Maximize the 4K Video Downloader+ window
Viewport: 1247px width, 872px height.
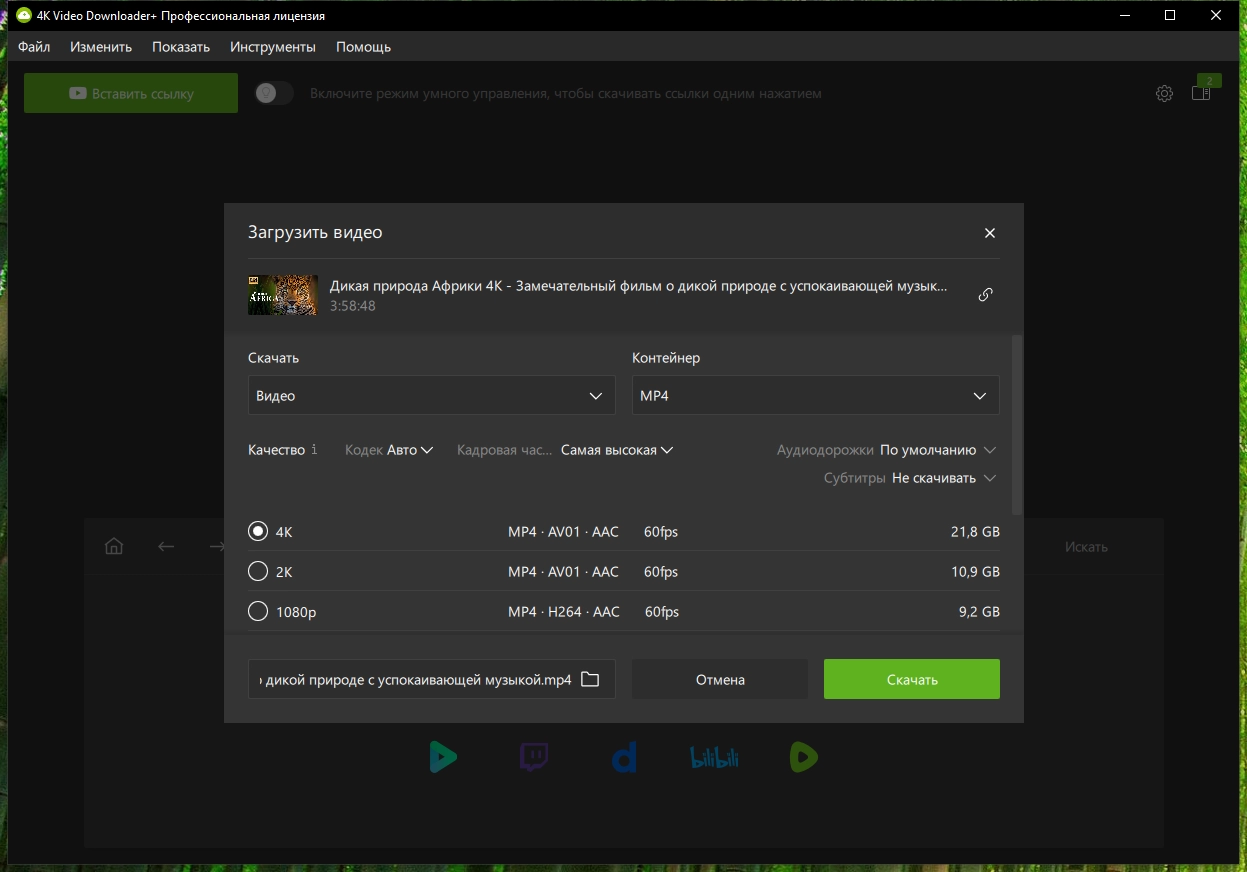pyautogui.click(x=1170, y=16)
